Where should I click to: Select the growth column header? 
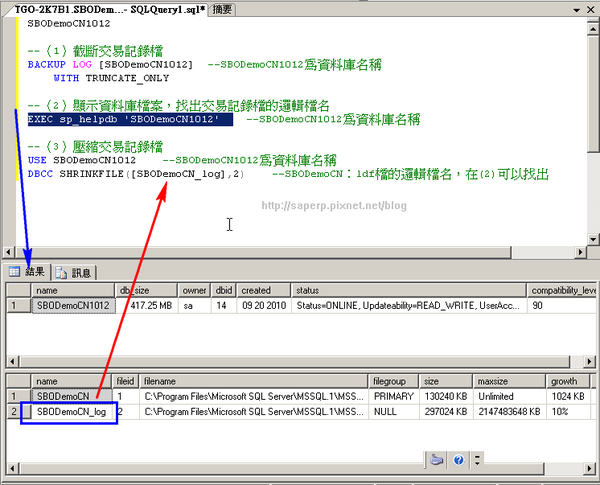pos(568,381)
